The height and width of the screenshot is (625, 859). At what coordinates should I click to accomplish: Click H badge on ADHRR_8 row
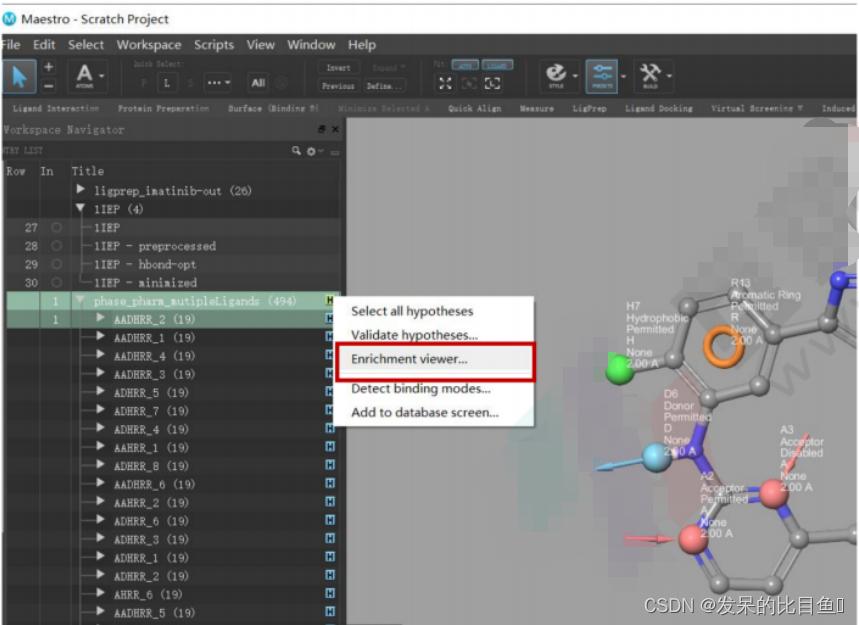coord(330,465)
